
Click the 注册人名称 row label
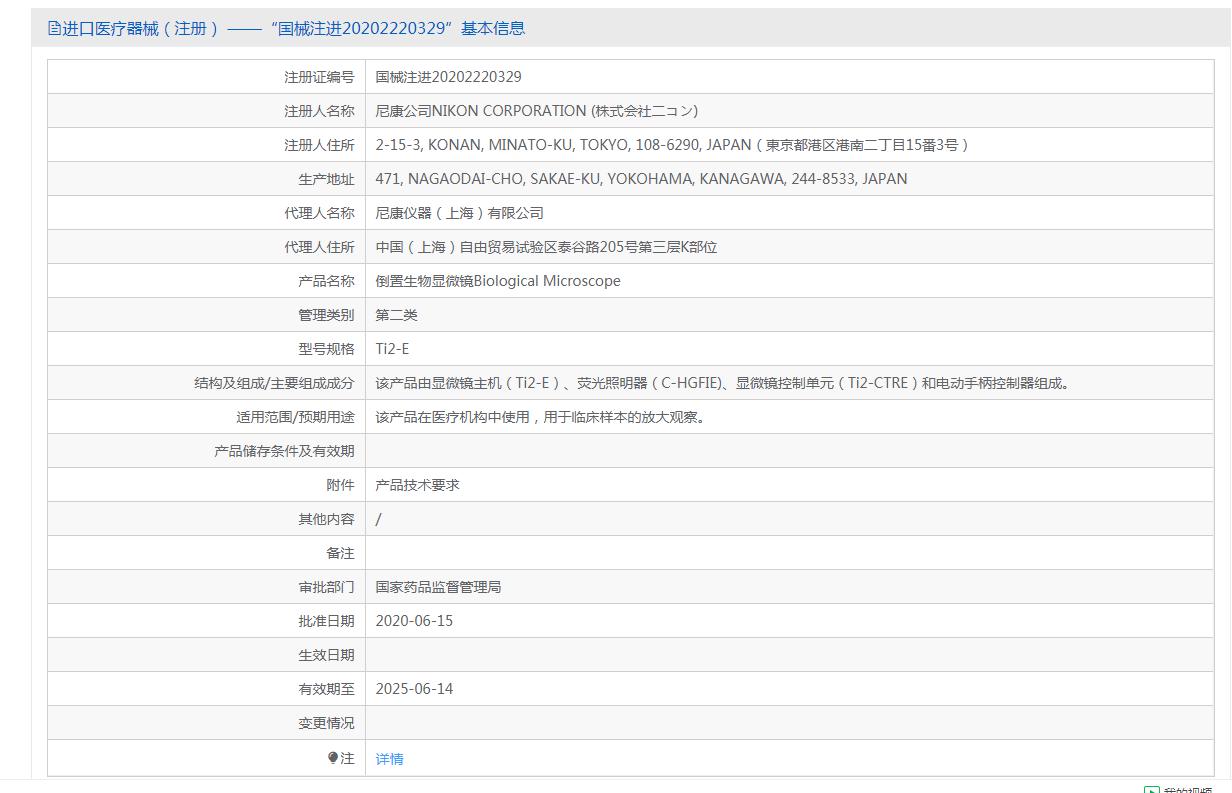tap(319, 111)
